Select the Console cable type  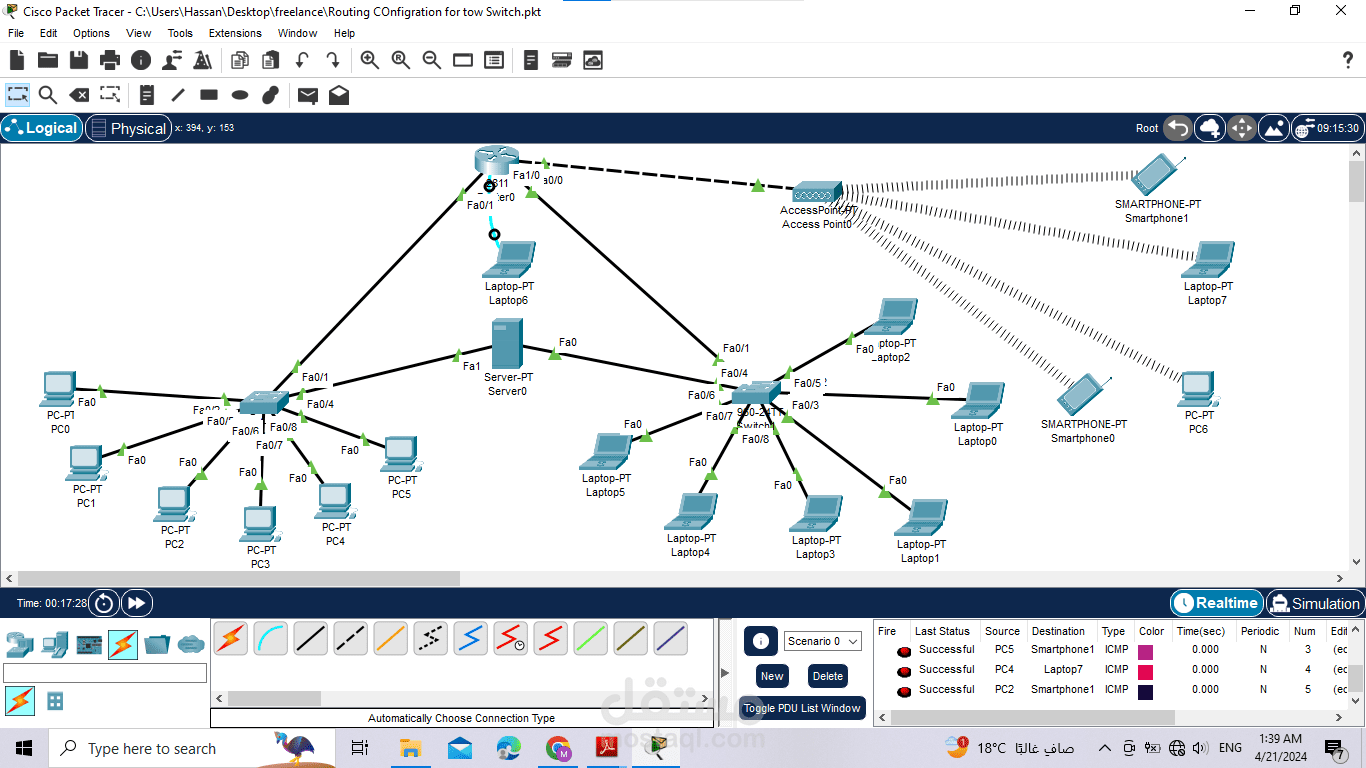(271, 638)
